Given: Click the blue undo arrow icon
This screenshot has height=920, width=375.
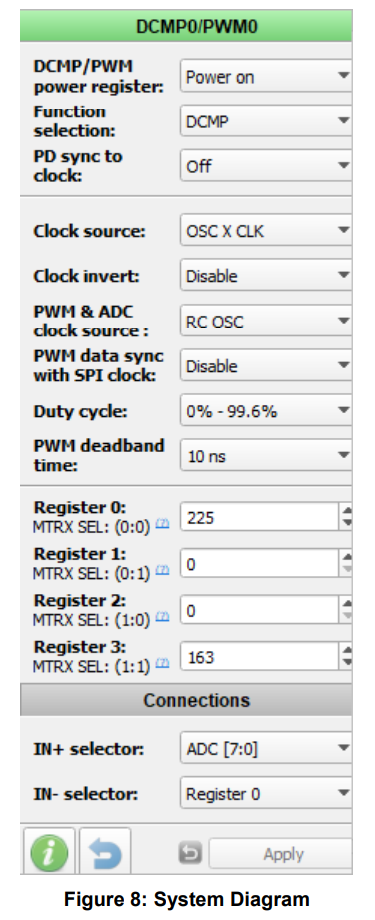Looking at the screenshot, I should (x=105, y=853).
